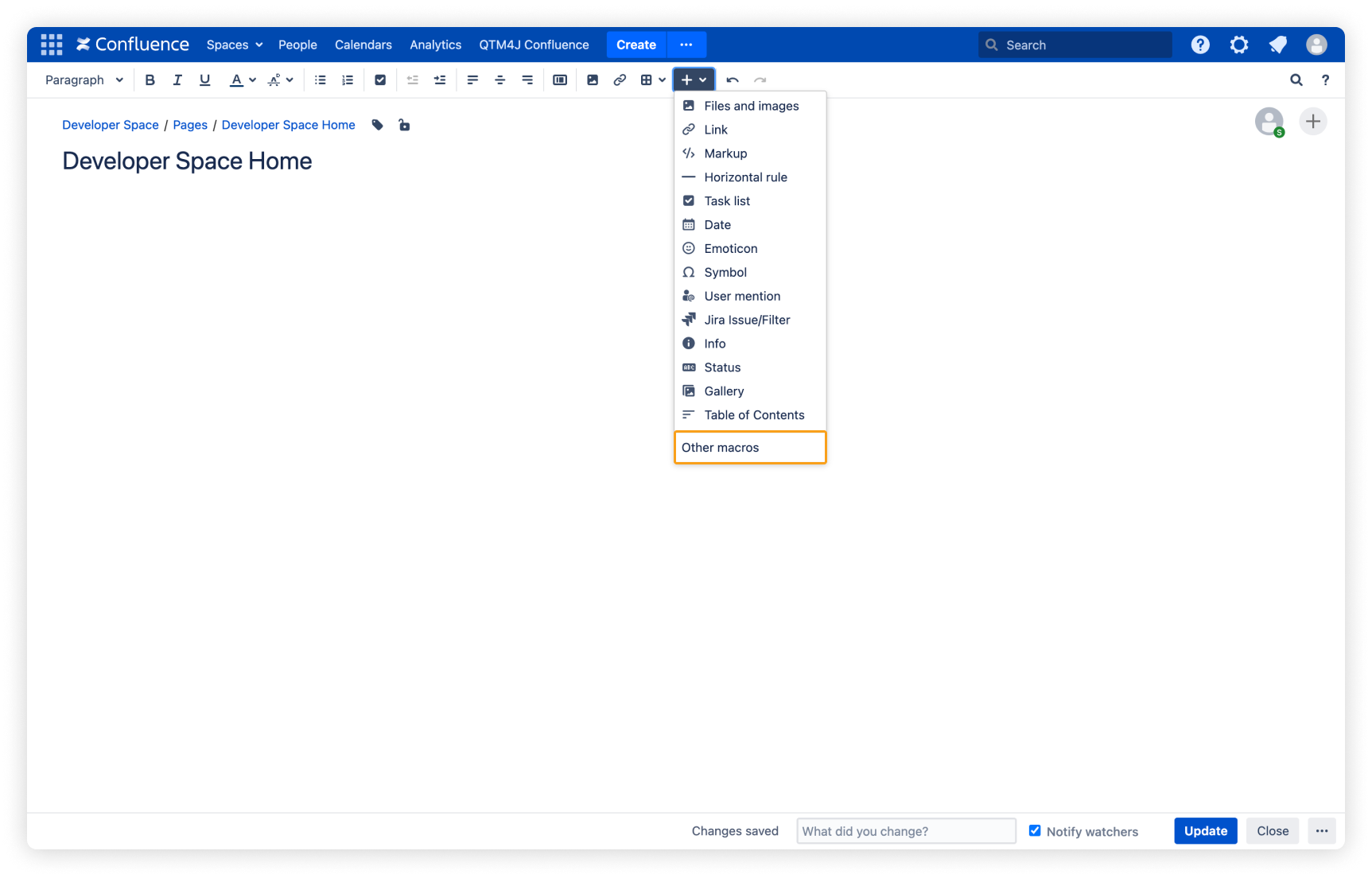Viewport: 1372px width, 878px height.
Task: Apply italic formatting
Action: 177,80
